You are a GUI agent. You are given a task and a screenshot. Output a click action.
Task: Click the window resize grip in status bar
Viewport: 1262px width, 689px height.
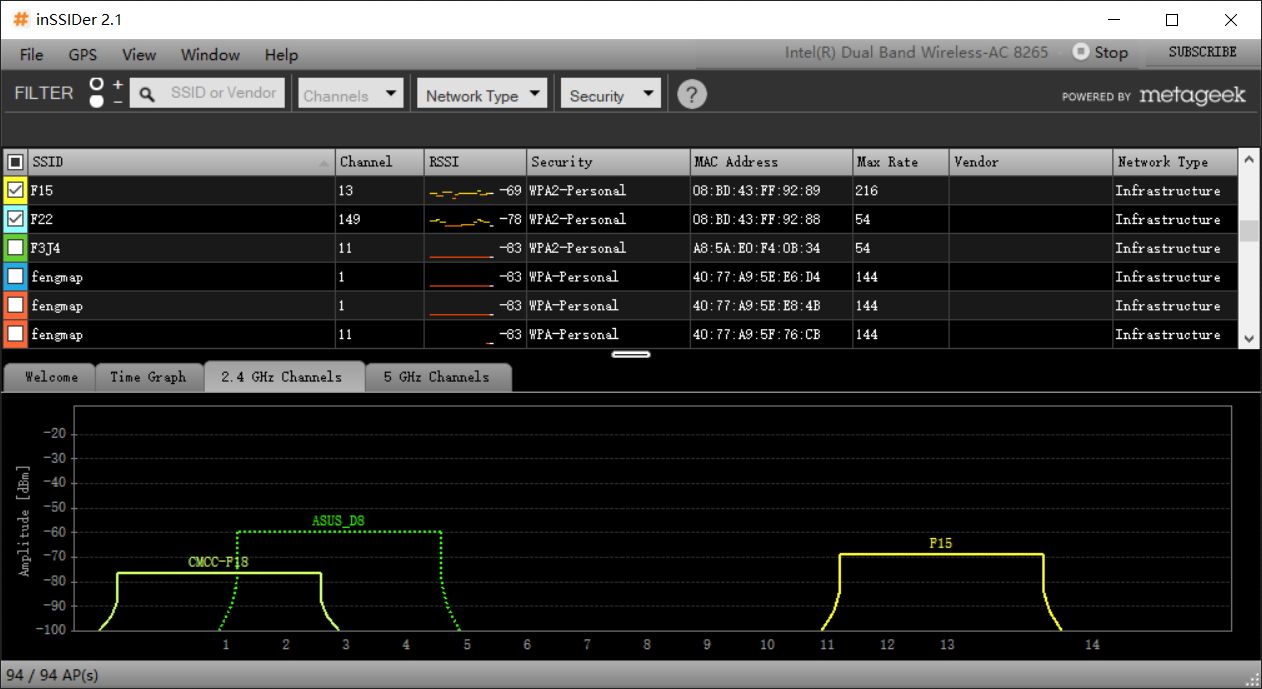(x=1252, y=679)
